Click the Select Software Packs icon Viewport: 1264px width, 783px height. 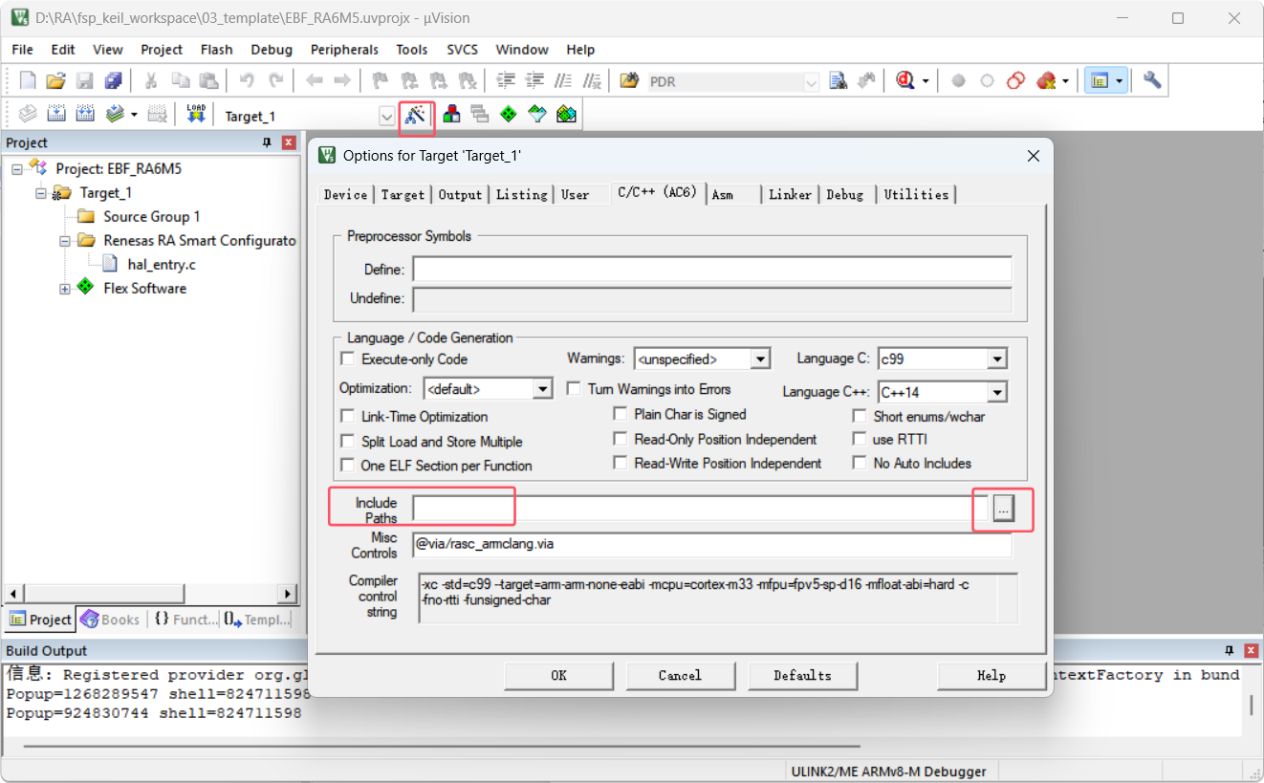point(537,115)
